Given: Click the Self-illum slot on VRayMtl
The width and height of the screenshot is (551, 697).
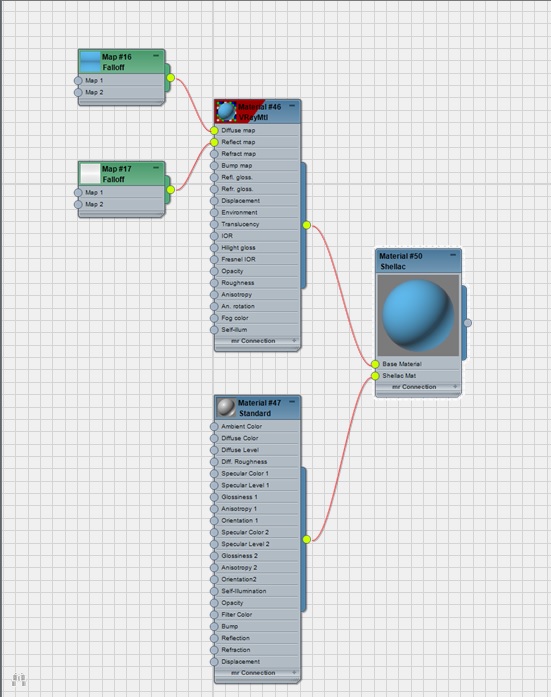Looking at the screenshot, I should tap(234, 330).
